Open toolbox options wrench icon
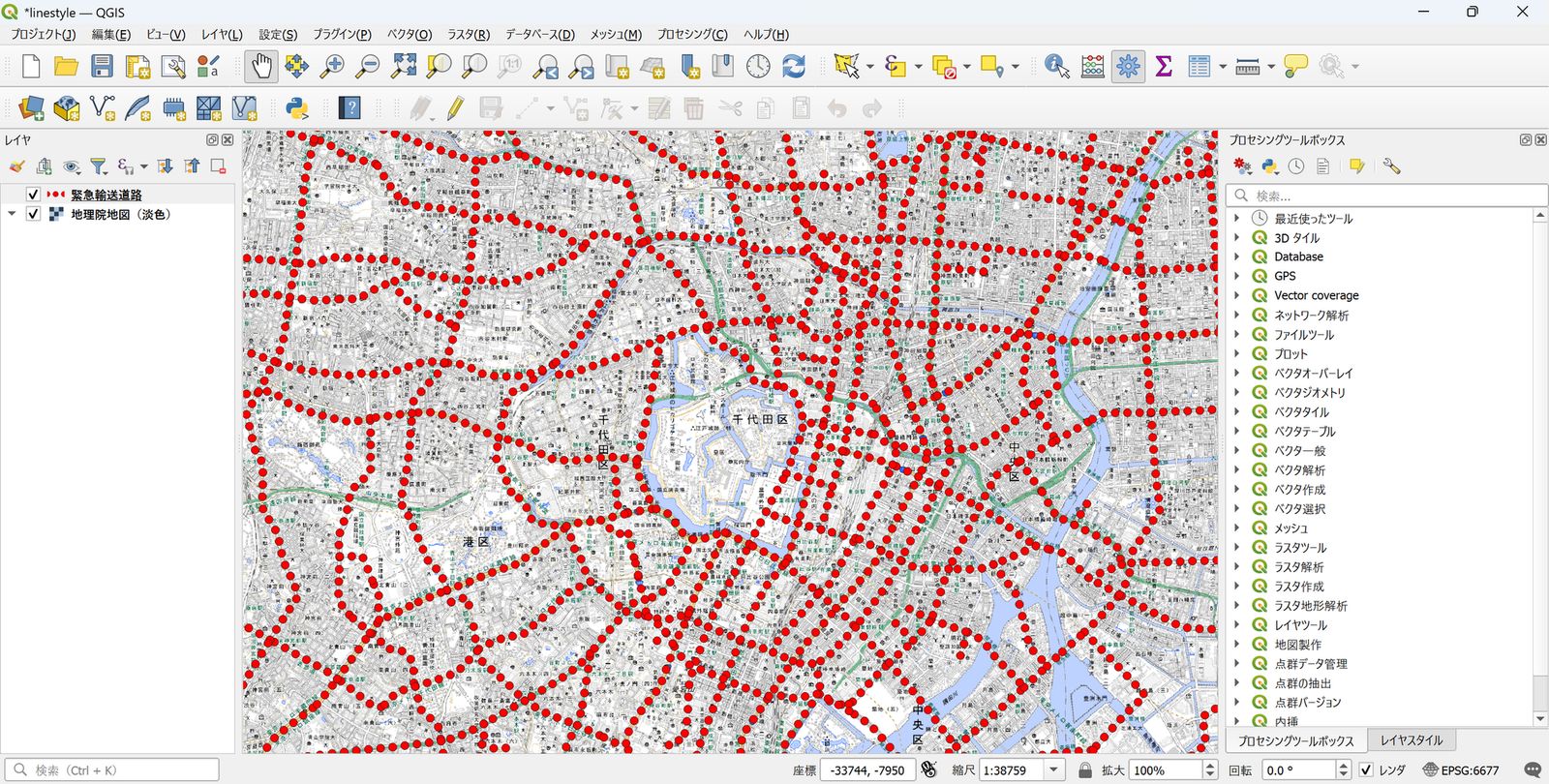Image resolution: width=1549 pixels, height=784 pixels. point(1391,166)
